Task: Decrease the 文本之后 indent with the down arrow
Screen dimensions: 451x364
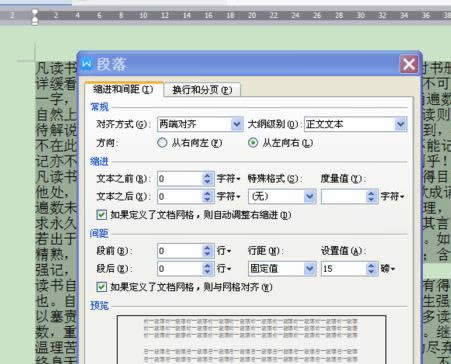Action: point(207,200)
